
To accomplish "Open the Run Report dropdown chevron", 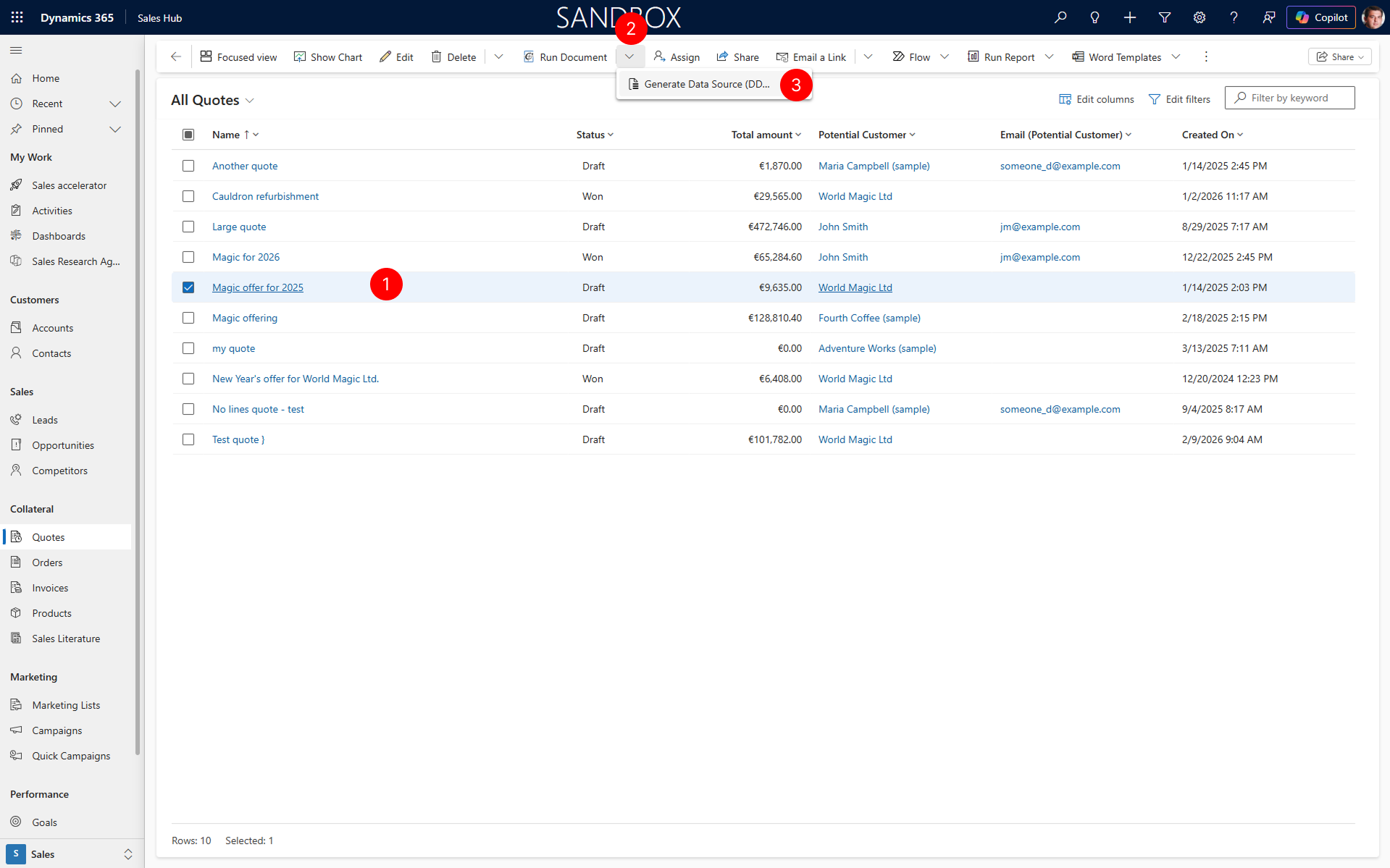I will pos(1049,56).
